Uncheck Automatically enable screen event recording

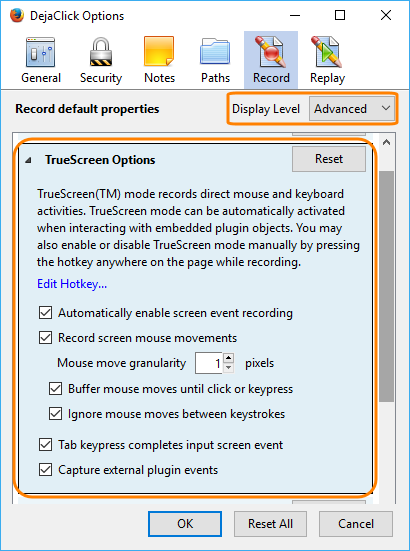point(45,312)
